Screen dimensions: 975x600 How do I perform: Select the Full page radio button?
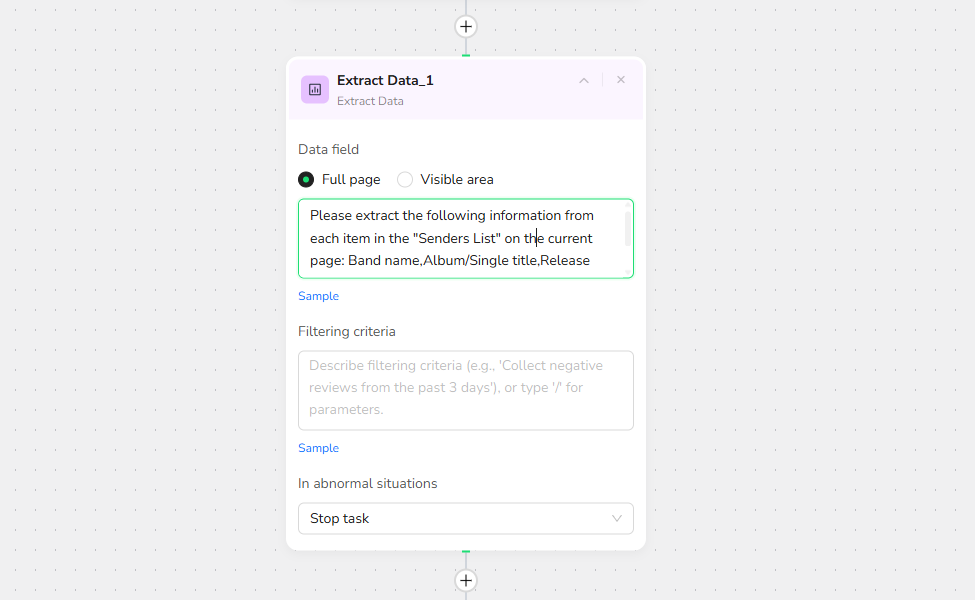point(306,180)
